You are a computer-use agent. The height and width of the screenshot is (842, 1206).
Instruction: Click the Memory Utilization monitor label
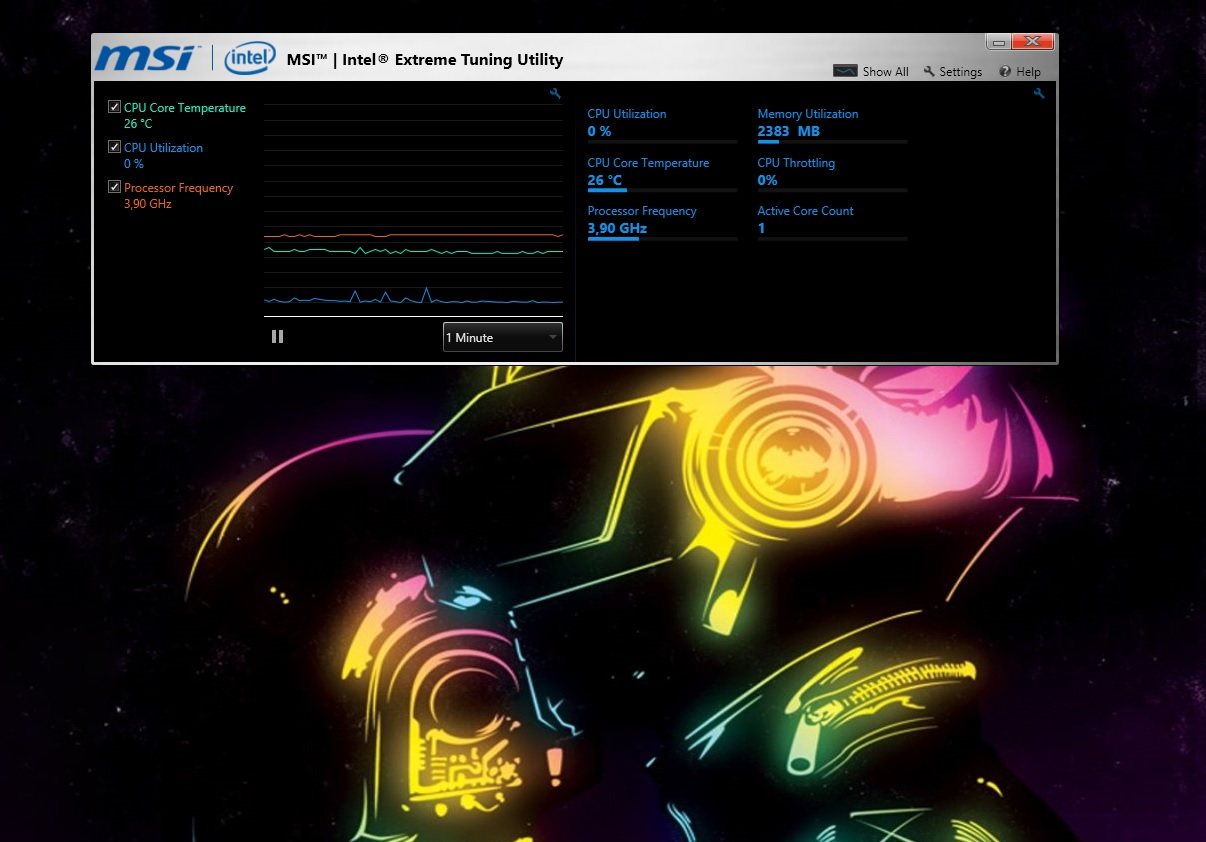(808, 114)
